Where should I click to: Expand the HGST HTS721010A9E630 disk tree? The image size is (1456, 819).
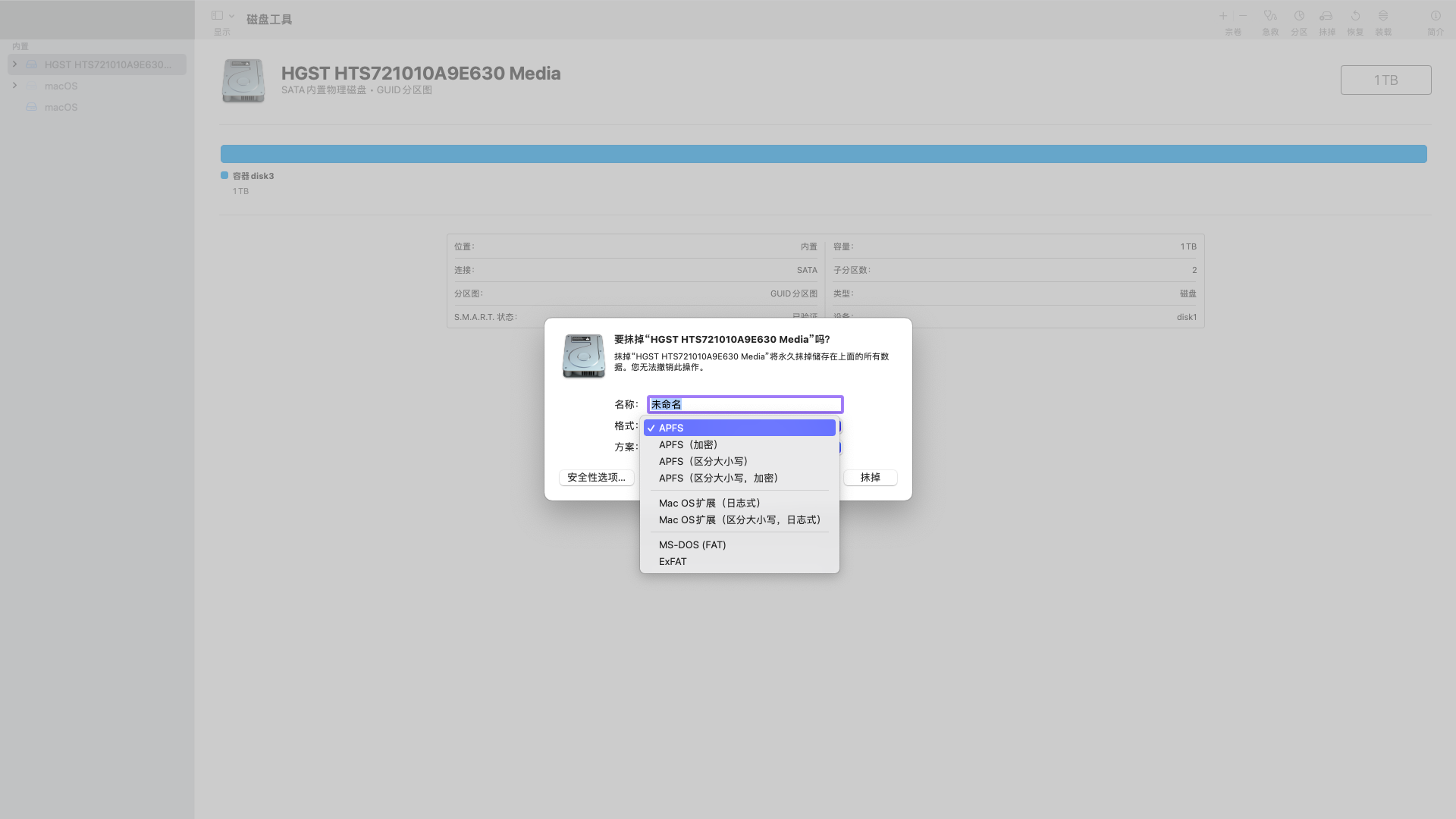[x=14, y=64]
